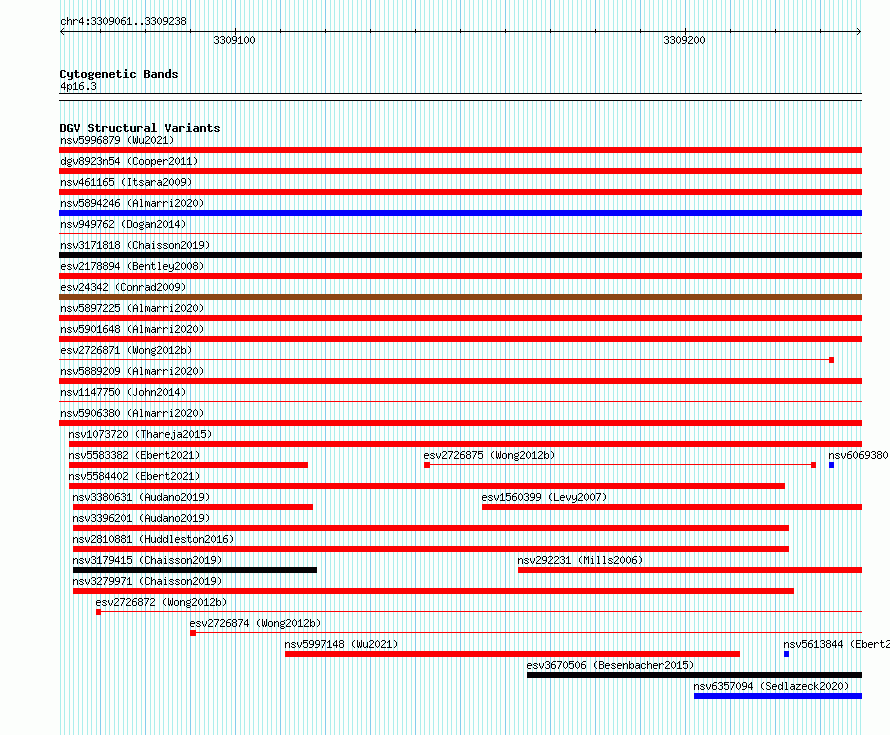Click the DGV Structural Variants track title
890x735 pixels.
click(140, 128)
